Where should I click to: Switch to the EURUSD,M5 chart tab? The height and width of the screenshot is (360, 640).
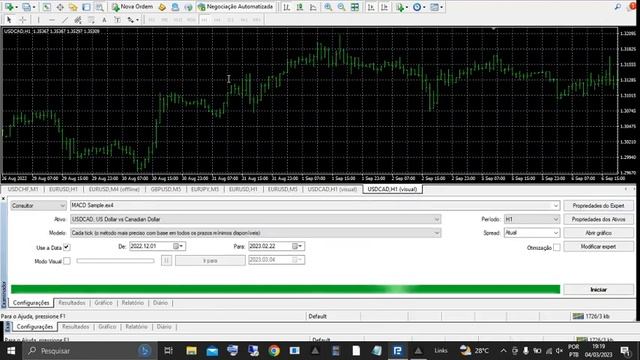(x=282, y=189)
